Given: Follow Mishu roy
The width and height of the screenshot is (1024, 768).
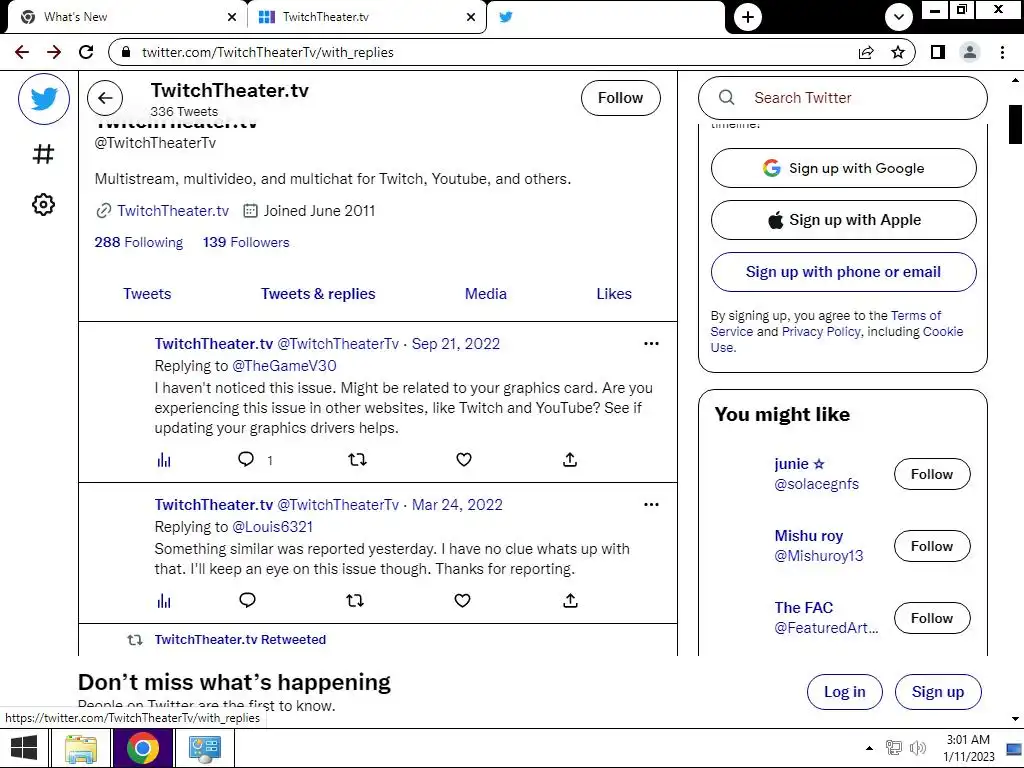Looking at the screenshot, I should (932, 546).
